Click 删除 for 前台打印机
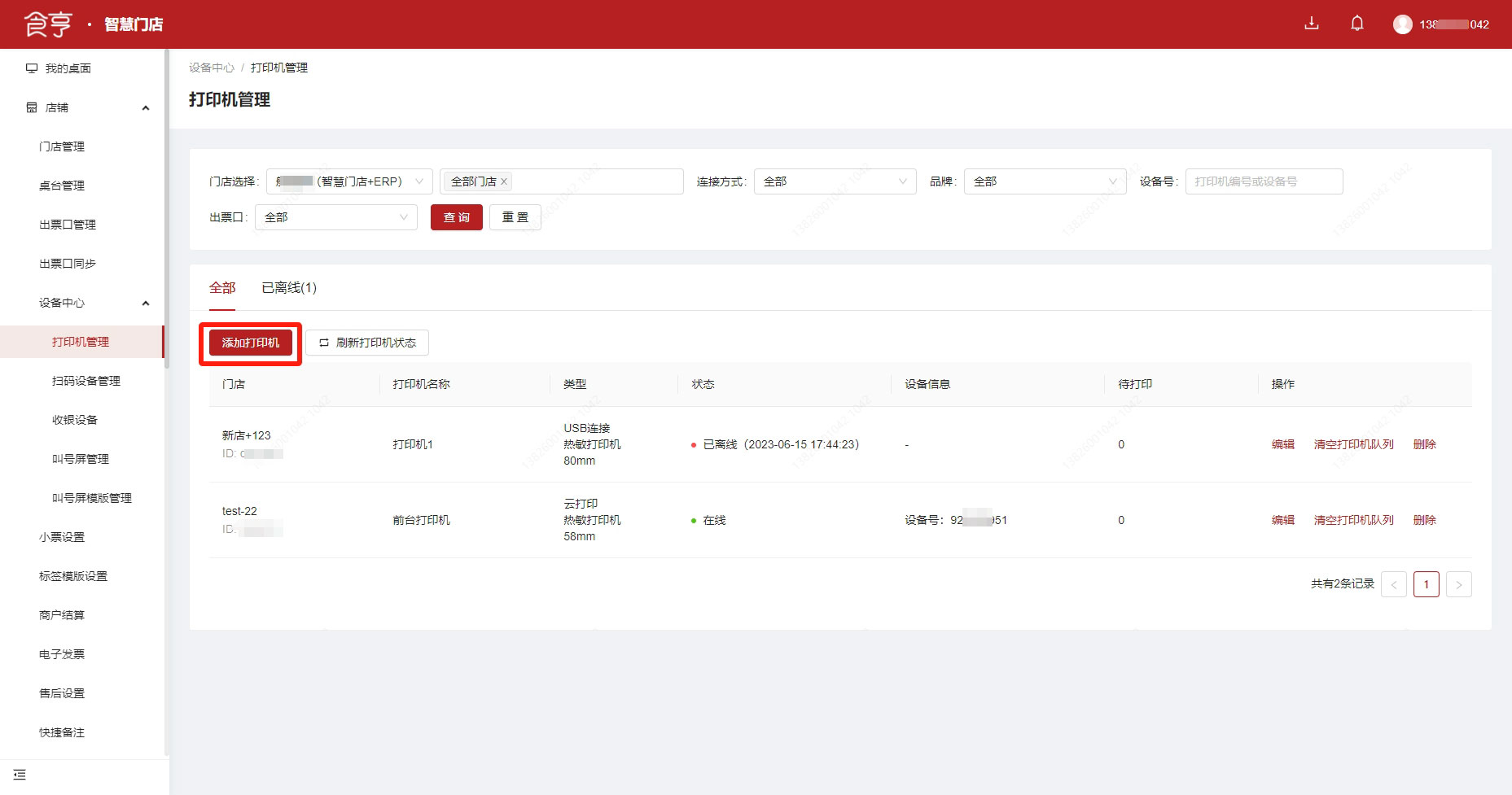 pyautogui.click(x=1424, y=520)
